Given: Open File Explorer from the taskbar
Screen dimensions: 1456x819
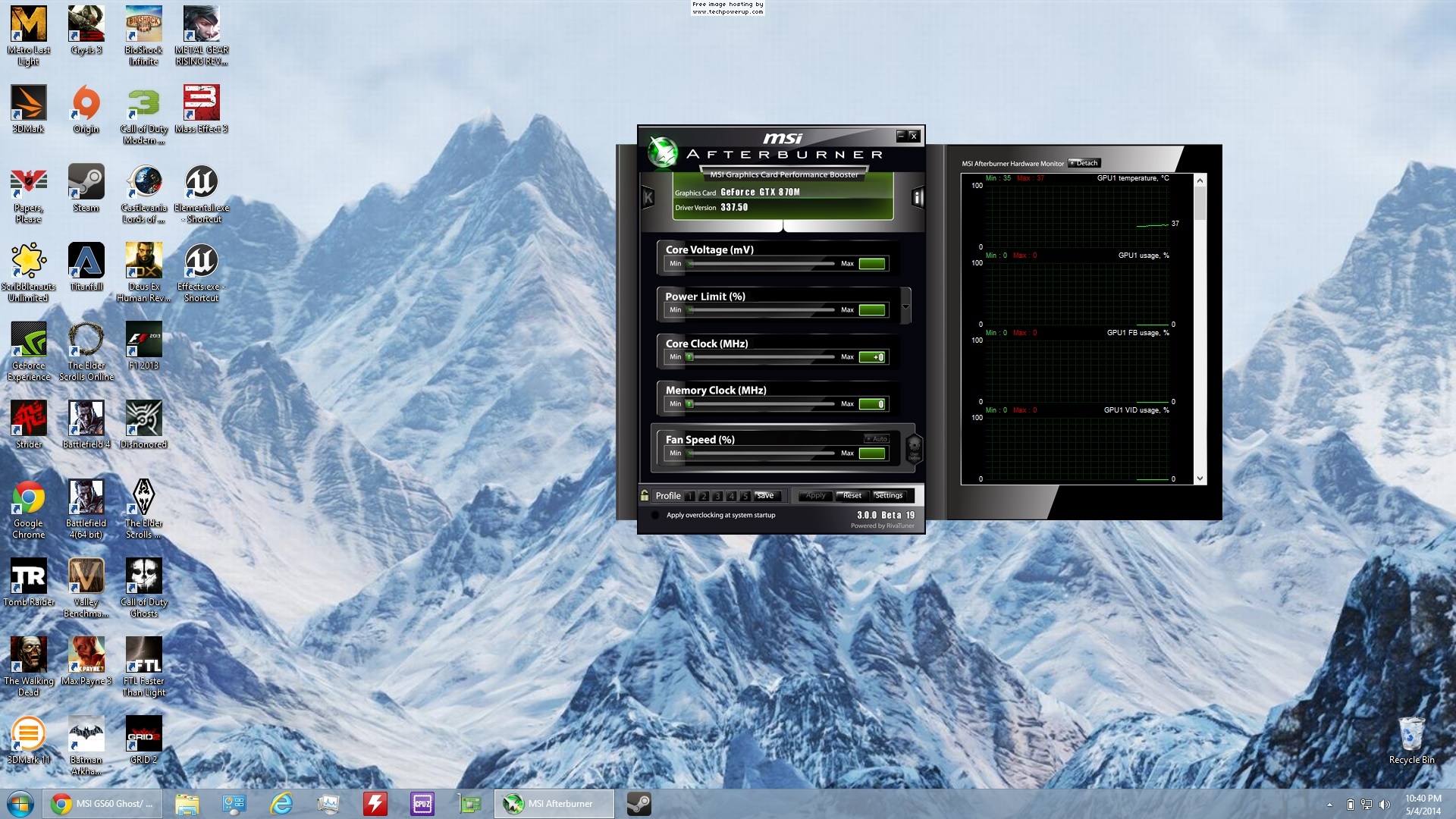Looking at the screenshot, I should click(187, 804).
